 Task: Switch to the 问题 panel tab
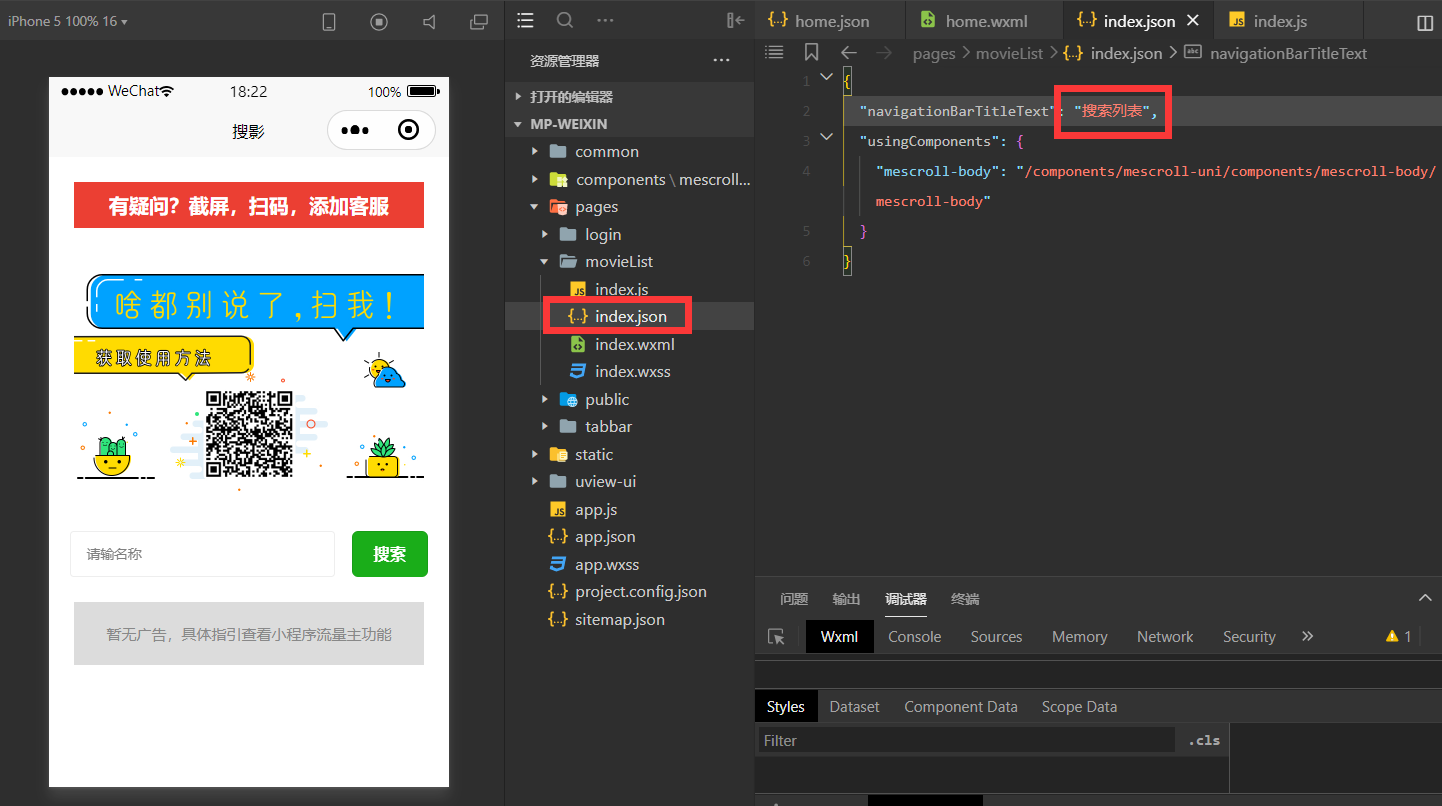pos(794,599)
